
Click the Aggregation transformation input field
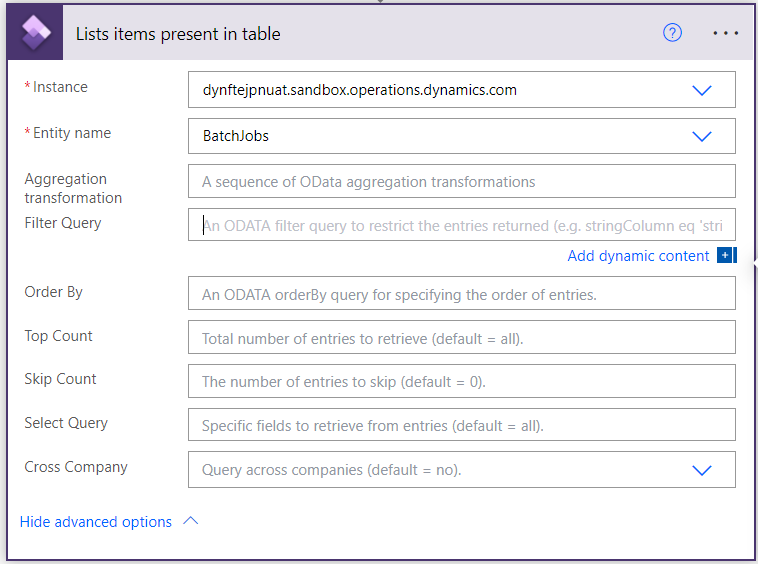pyautogui.click(x=462, y=181)
